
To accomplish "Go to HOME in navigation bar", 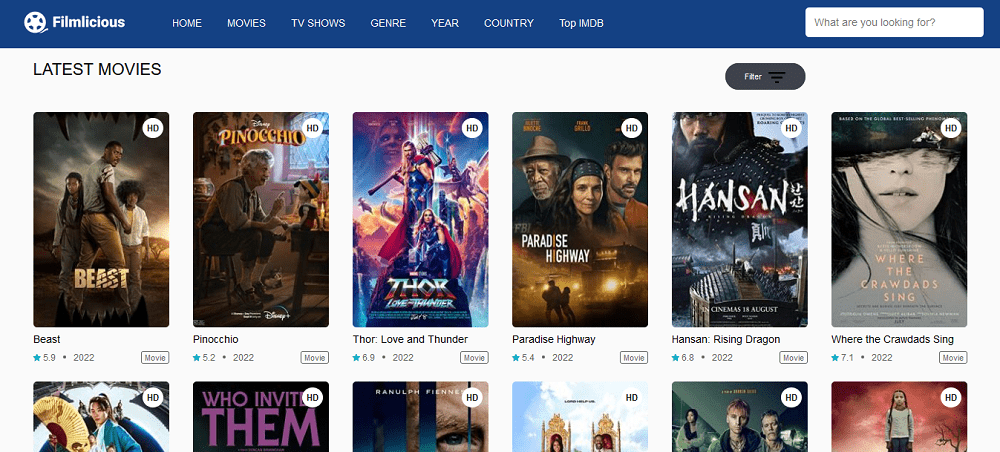I will click(187, 23).
